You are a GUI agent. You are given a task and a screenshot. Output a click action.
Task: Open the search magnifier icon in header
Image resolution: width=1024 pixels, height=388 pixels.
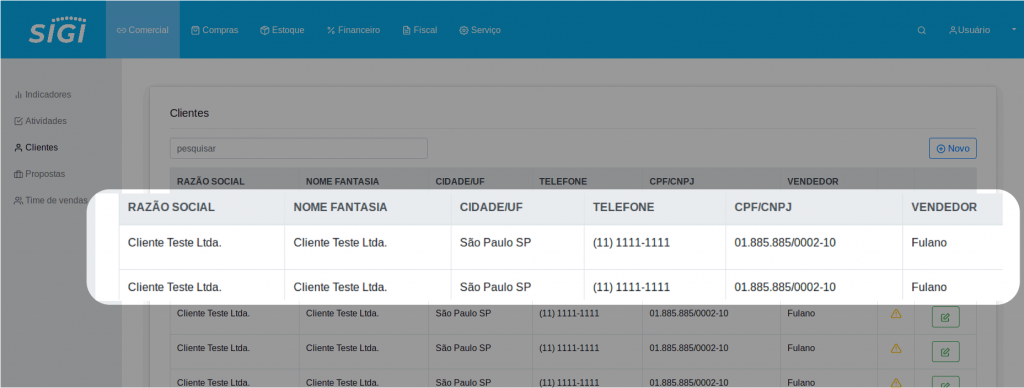tap(921, 30)
